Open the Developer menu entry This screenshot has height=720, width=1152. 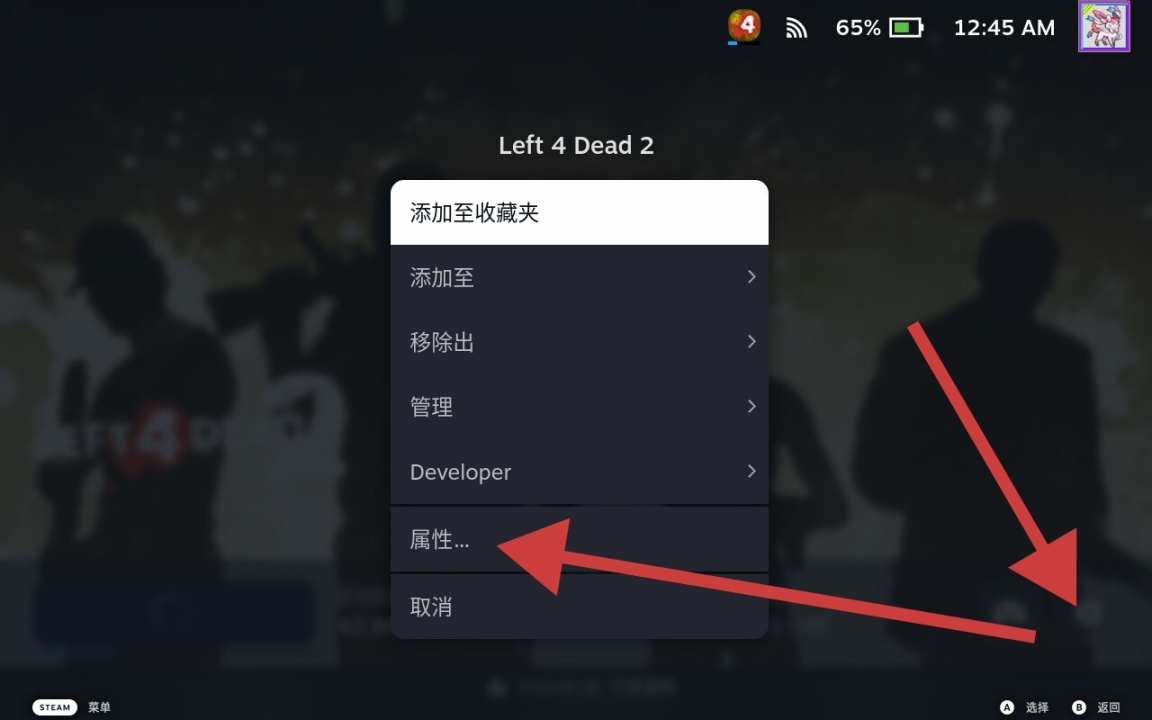coord(579,471)
